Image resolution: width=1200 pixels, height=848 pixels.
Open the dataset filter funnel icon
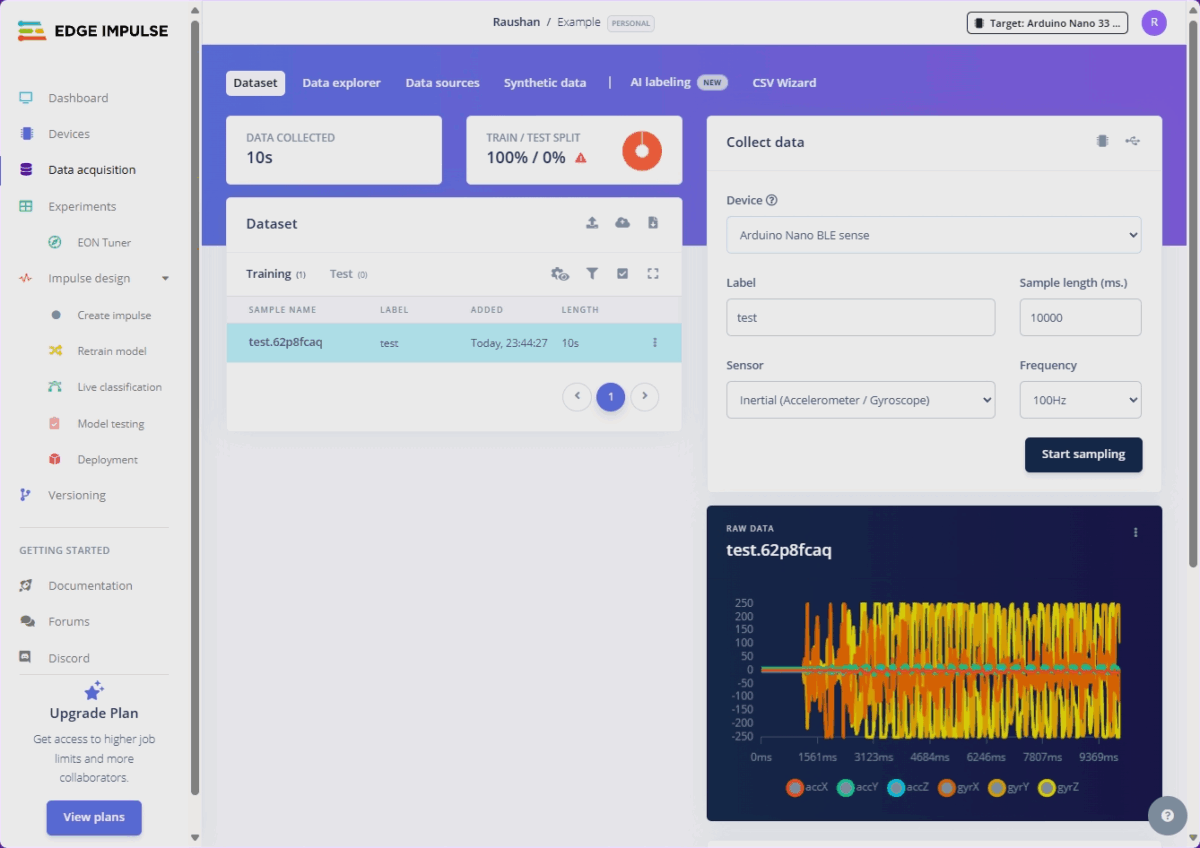[592, 273]
